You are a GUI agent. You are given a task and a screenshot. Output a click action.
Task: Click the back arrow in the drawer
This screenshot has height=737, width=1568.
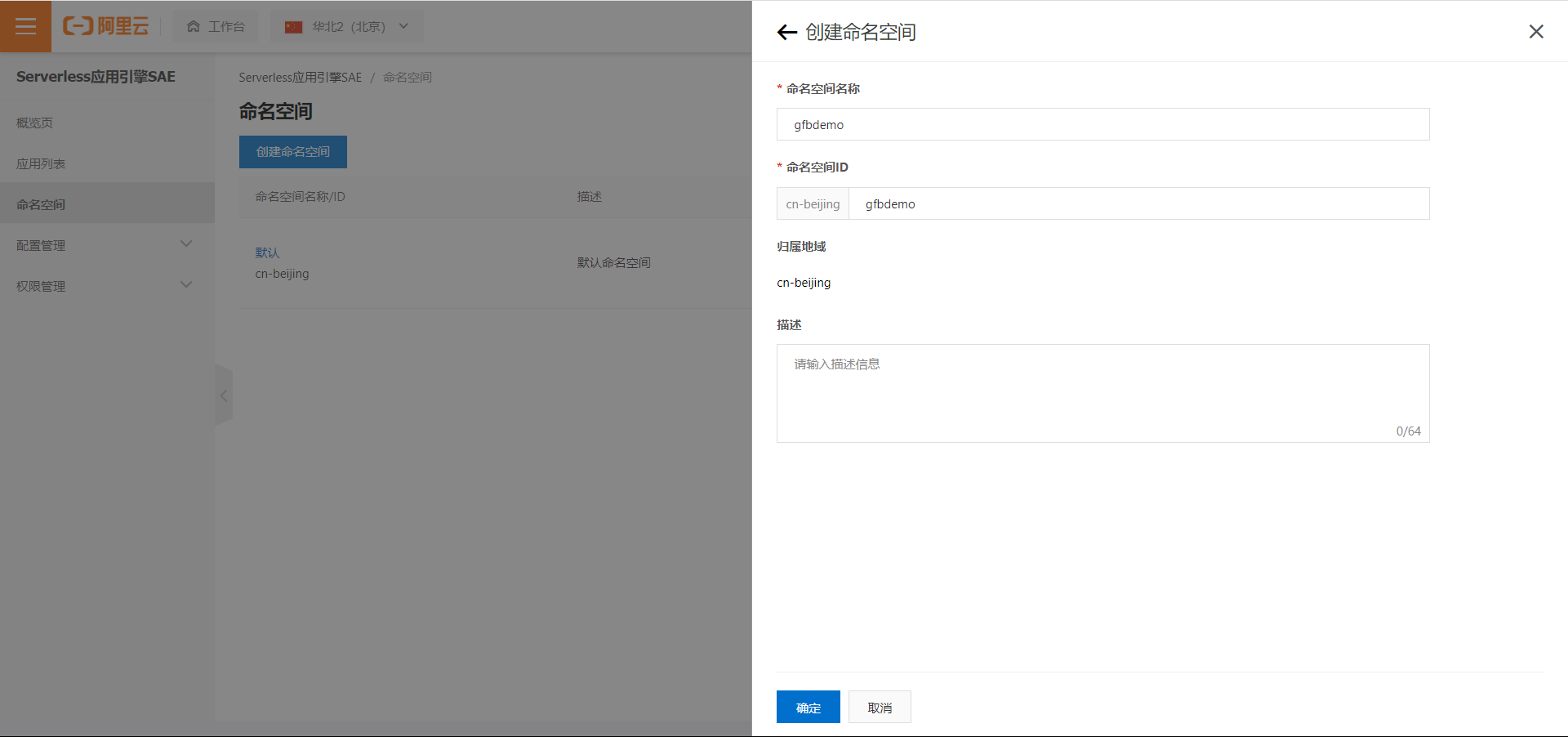pos(786,32)
